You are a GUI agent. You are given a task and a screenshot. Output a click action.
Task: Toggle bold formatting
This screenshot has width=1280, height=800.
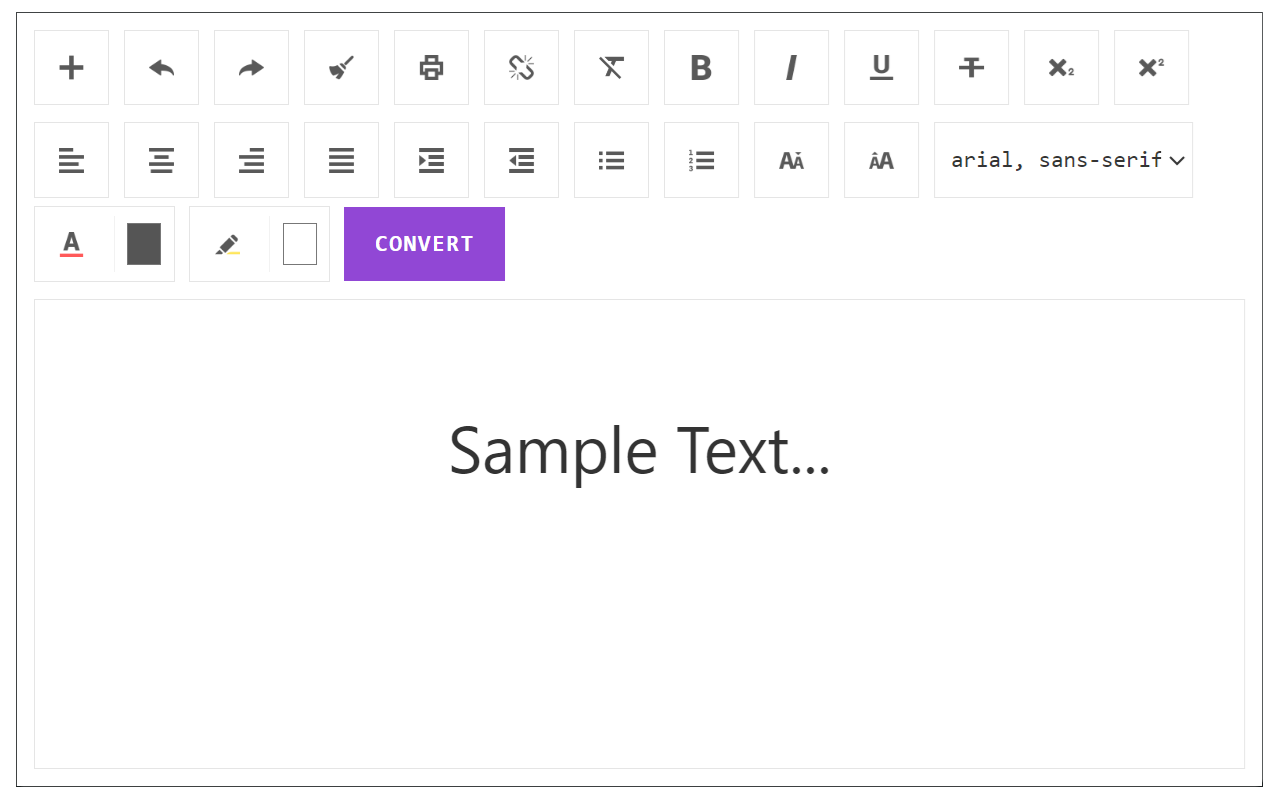[701, 68]
